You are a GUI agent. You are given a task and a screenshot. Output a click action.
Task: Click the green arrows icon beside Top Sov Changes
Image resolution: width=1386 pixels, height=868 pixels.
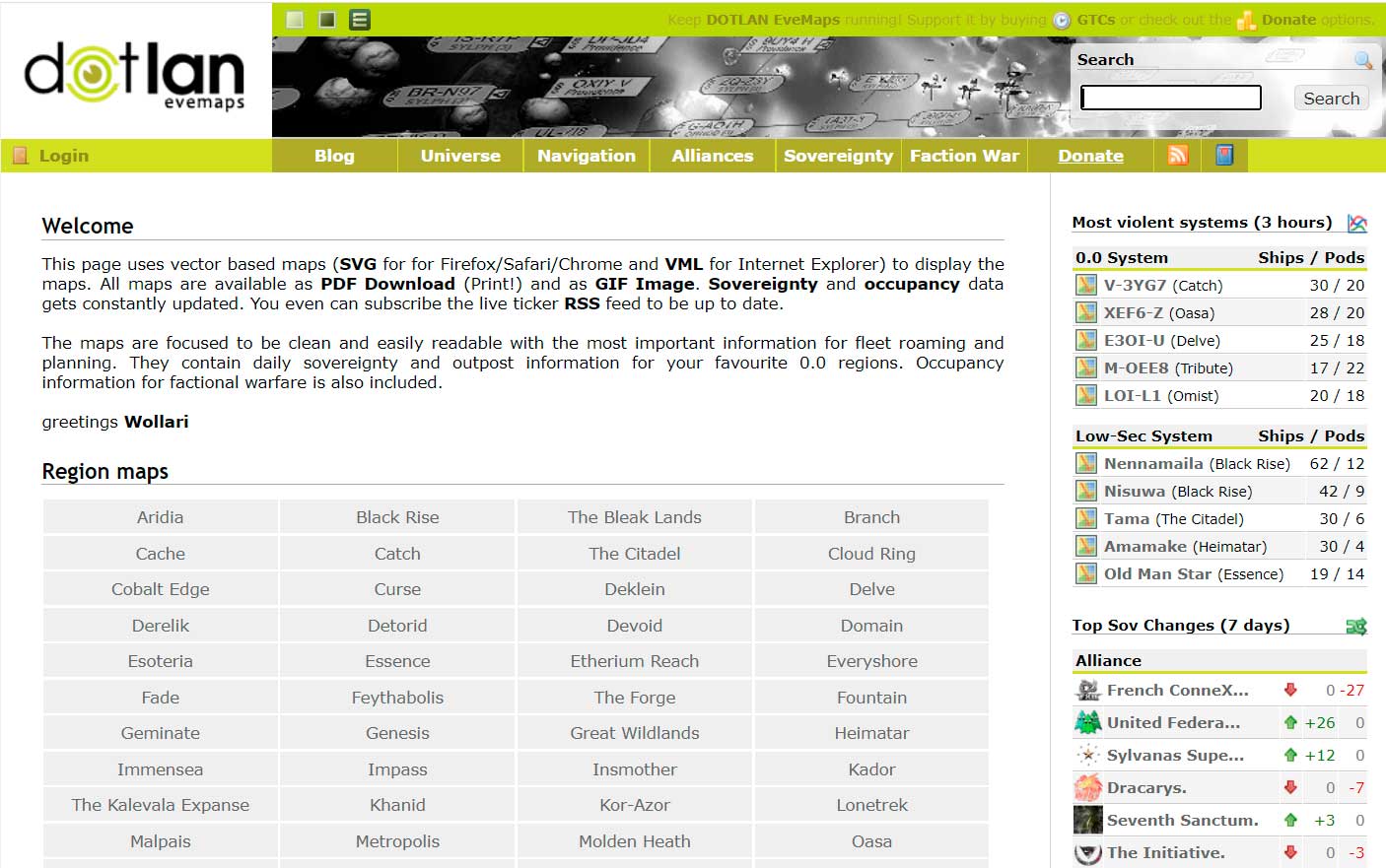pos(1356,626)
